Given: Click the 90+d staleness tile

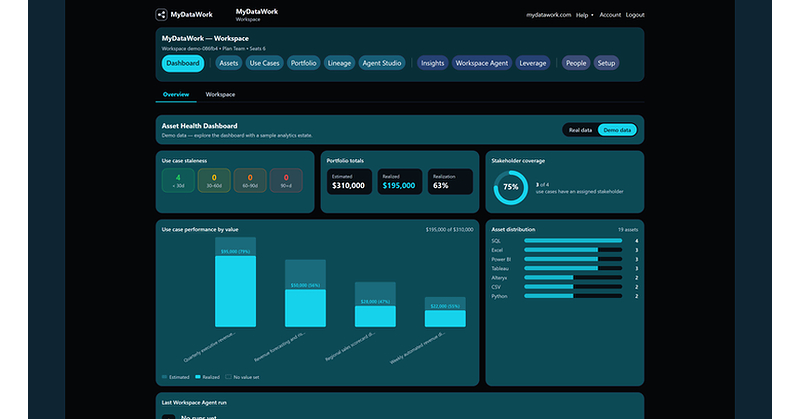Looking at the screenshot, I should (286, 181).
